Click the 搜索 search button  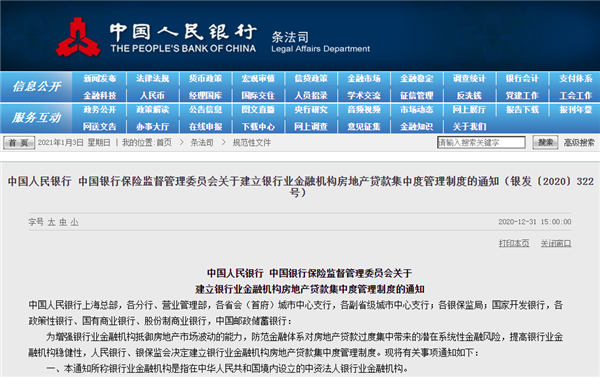pyautogui.click(x=545, y=142)
